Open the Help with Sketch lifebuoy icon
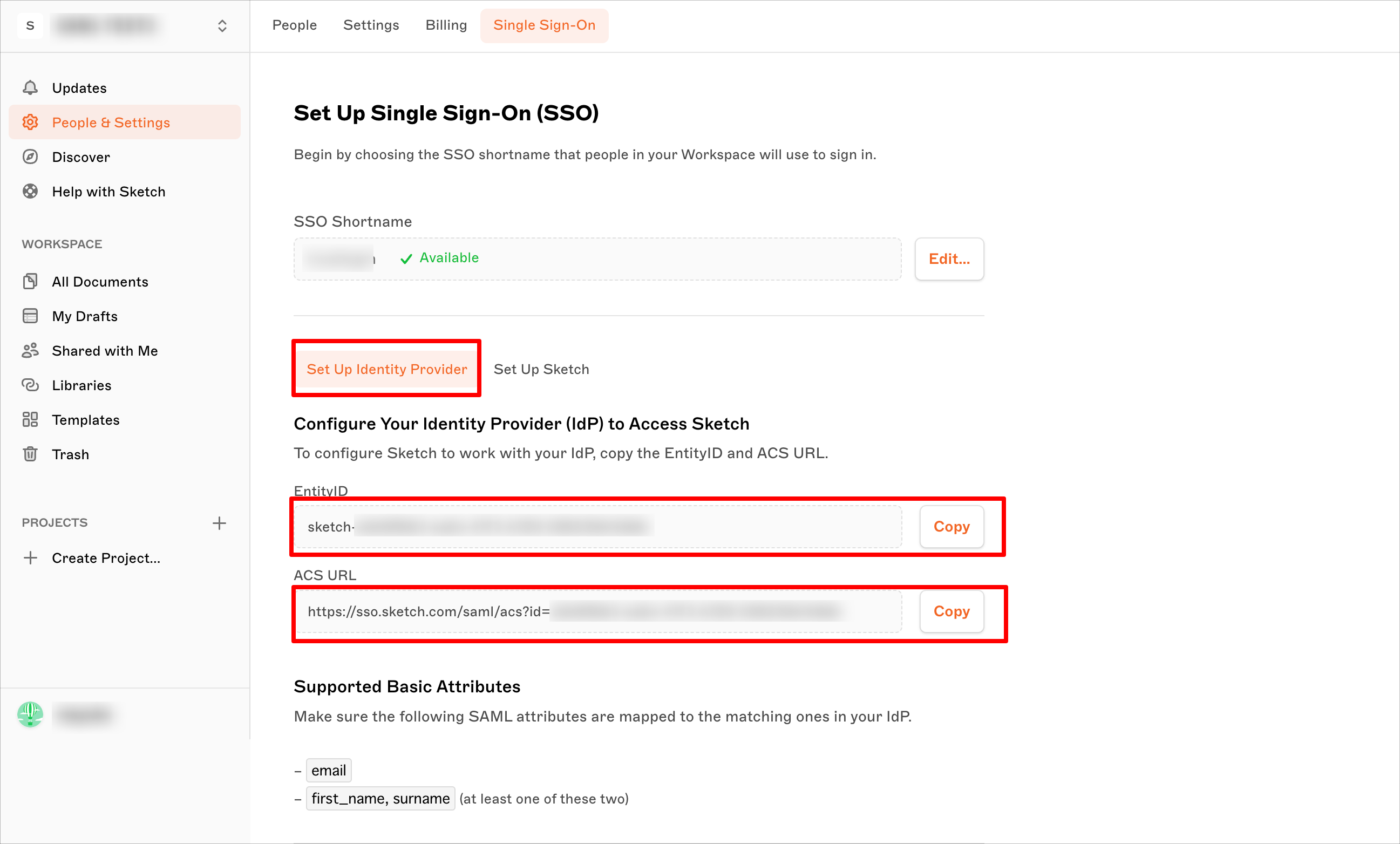This screenshot has height=844, width=1400. pos(30,192)
